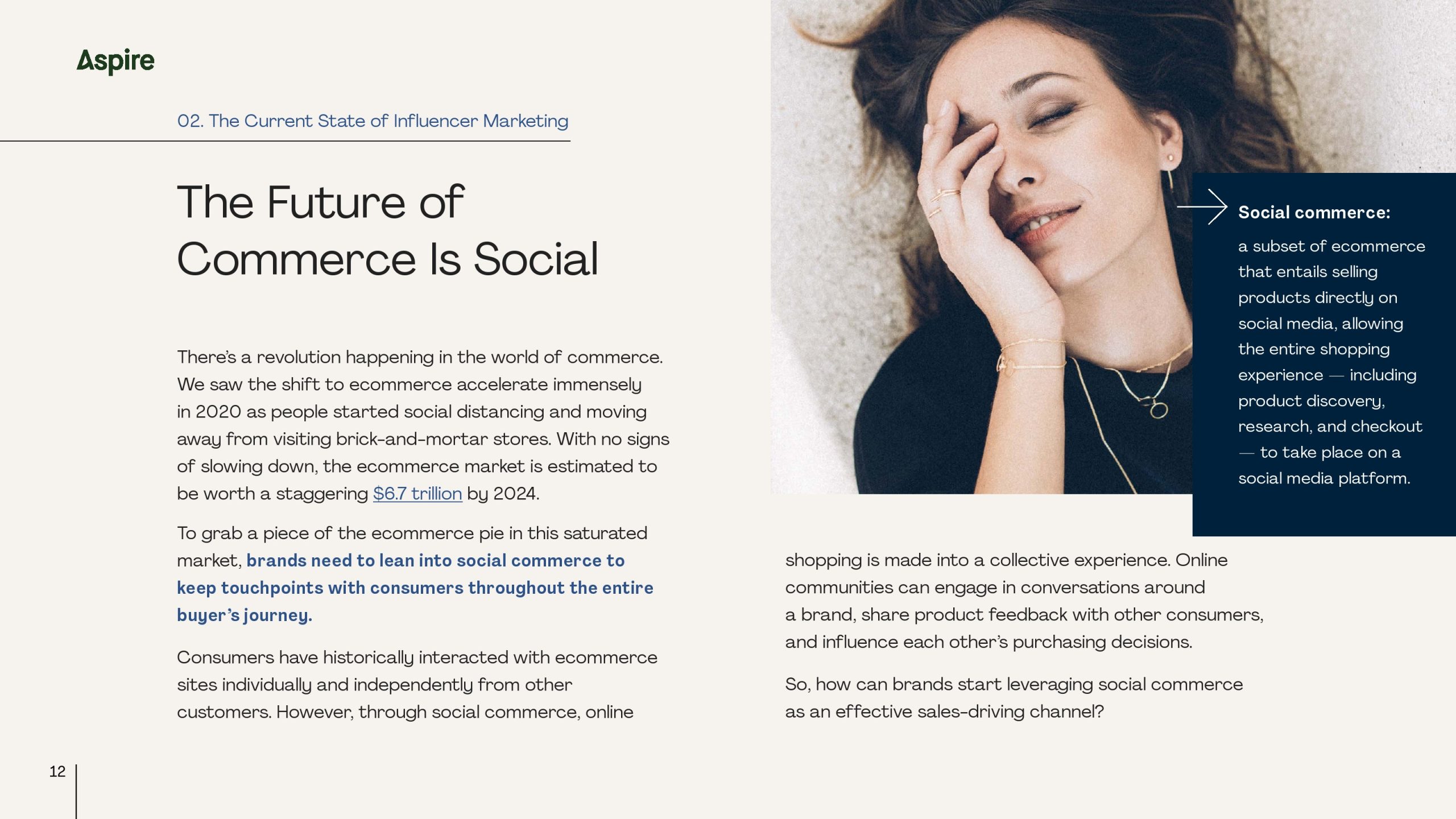This screenshot has height=819, width=1456.
Task: Click the closing question So, how can brands
Action: click(x=1014, y=684)
